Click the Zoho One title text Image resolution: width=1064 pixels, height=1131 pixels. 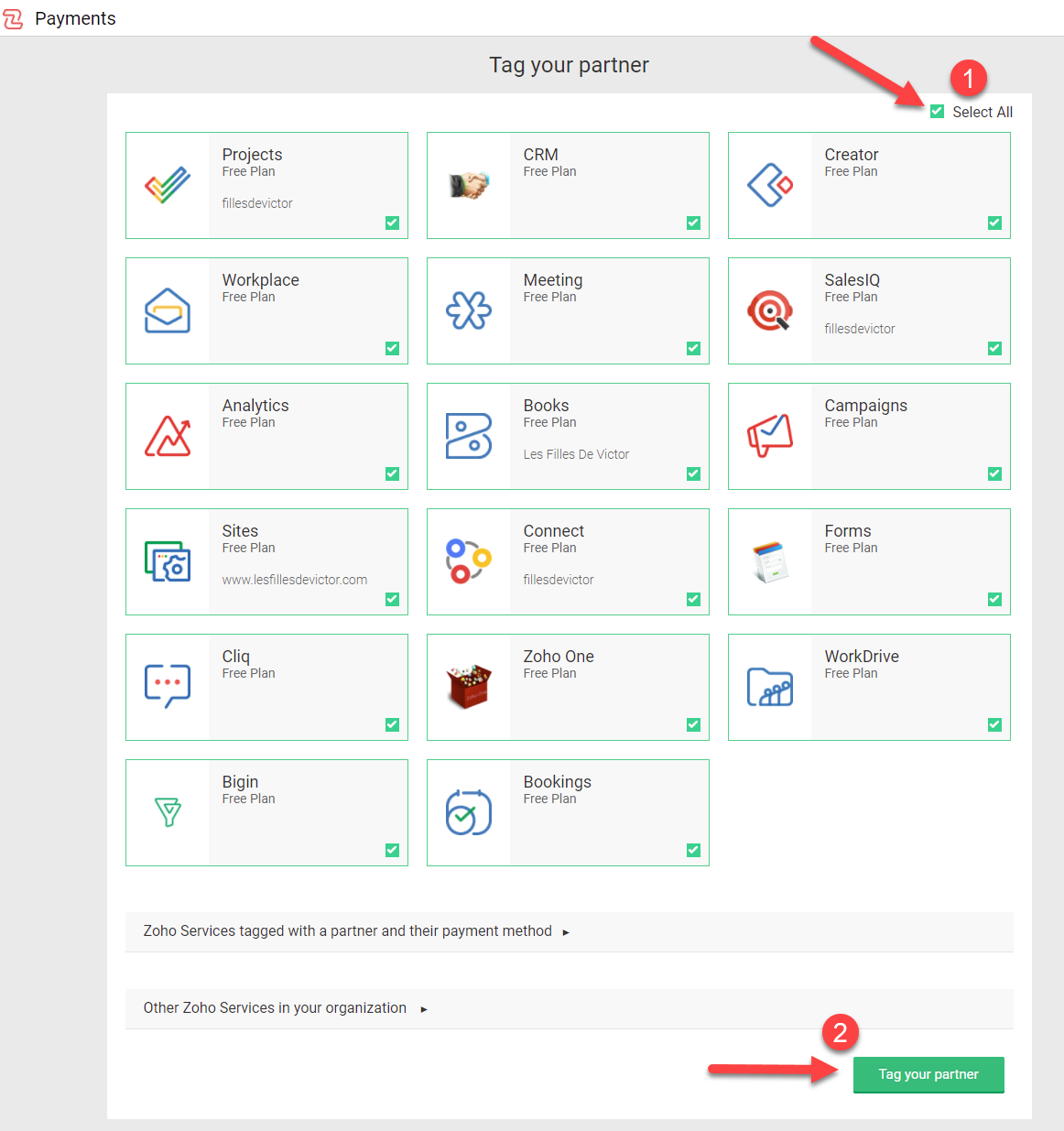pyautogui.click(x=559, y=656)
